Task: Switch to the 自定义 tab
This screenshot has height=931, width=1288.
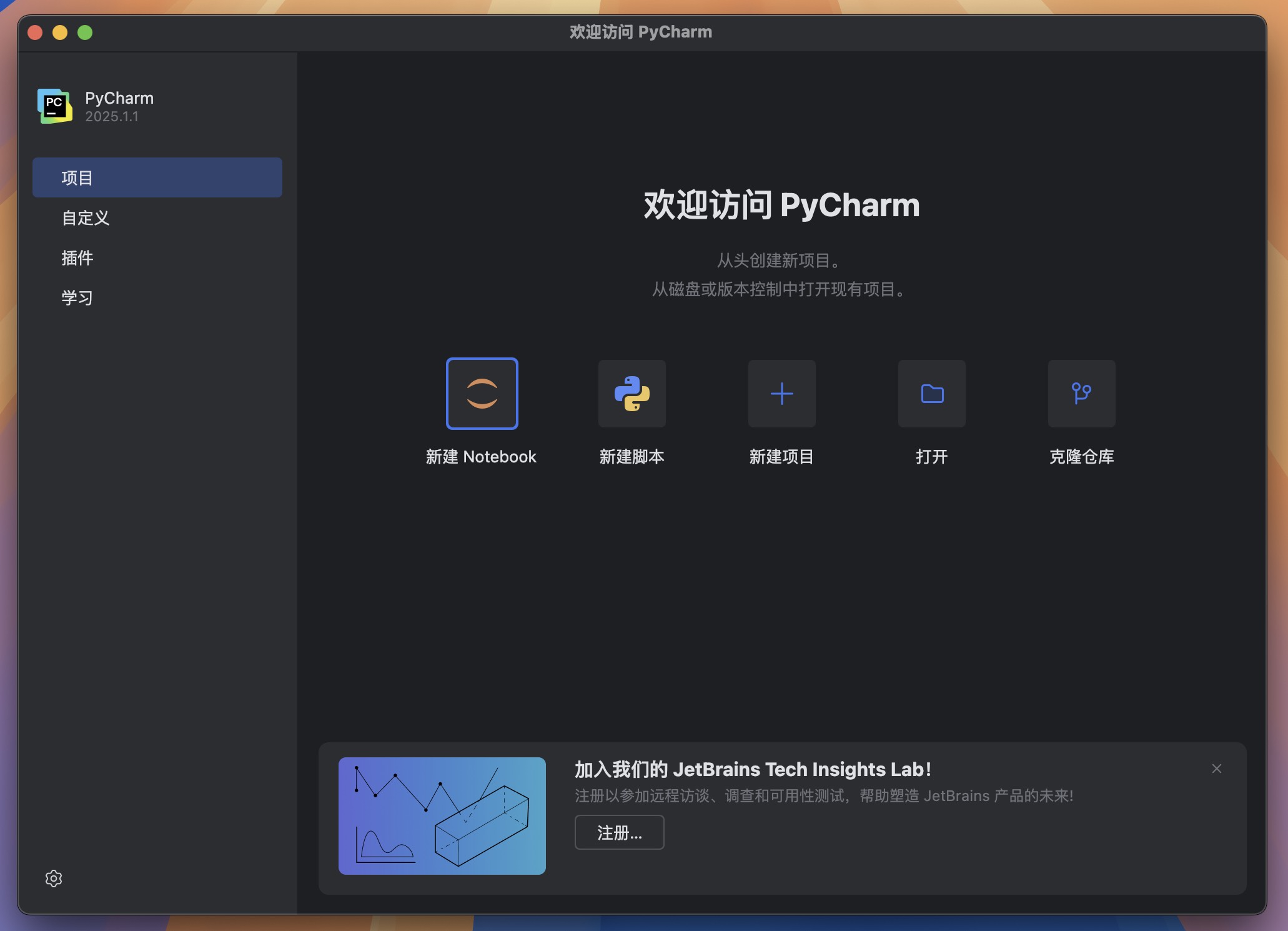Action: click(x=157, y=217)
